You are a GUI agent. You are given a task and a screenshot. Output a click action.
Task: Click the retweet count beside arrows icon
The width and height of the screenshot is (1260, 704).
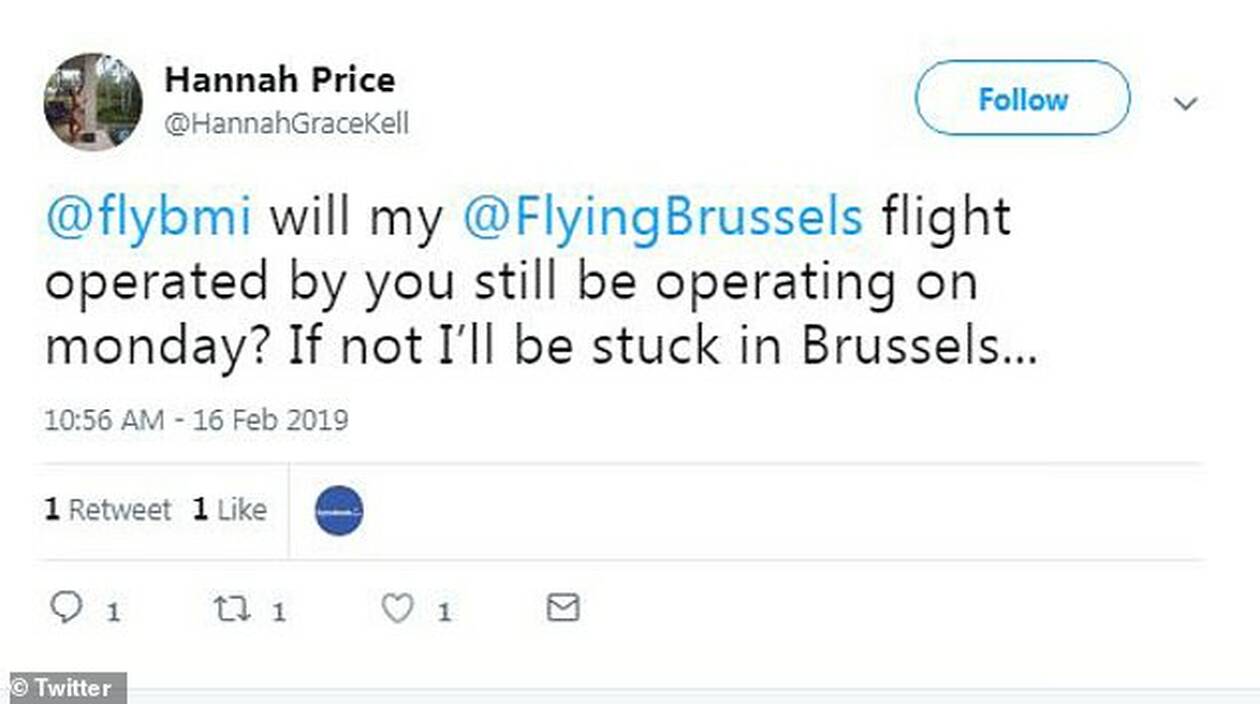pyautogui.click(x=279, y=611)
